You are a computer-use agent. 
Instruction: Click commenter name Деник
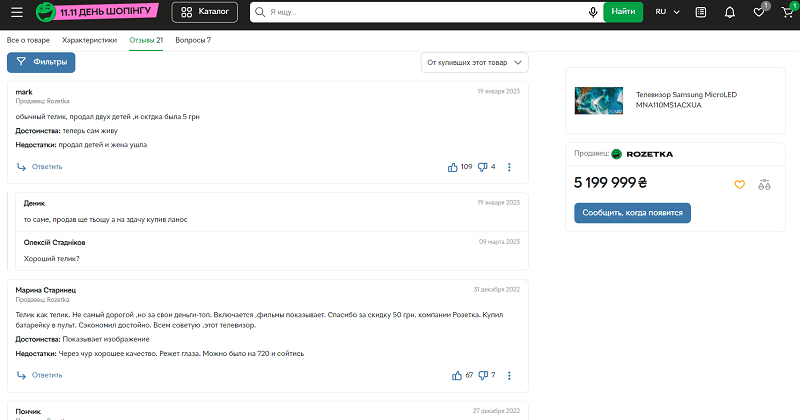coord(34,203)
